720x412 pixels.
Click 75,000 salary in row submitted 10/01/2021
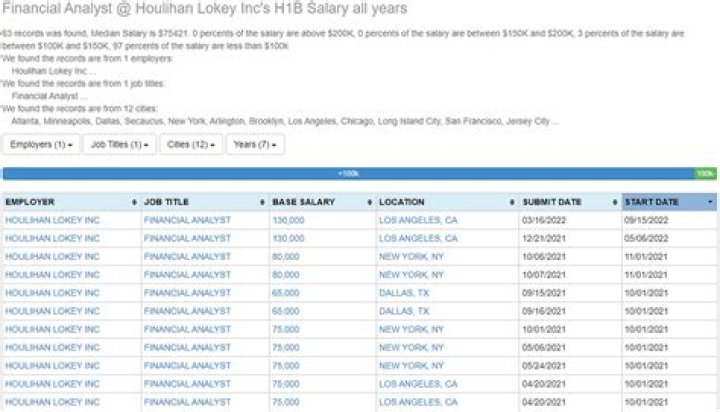(x=286, y=329)
